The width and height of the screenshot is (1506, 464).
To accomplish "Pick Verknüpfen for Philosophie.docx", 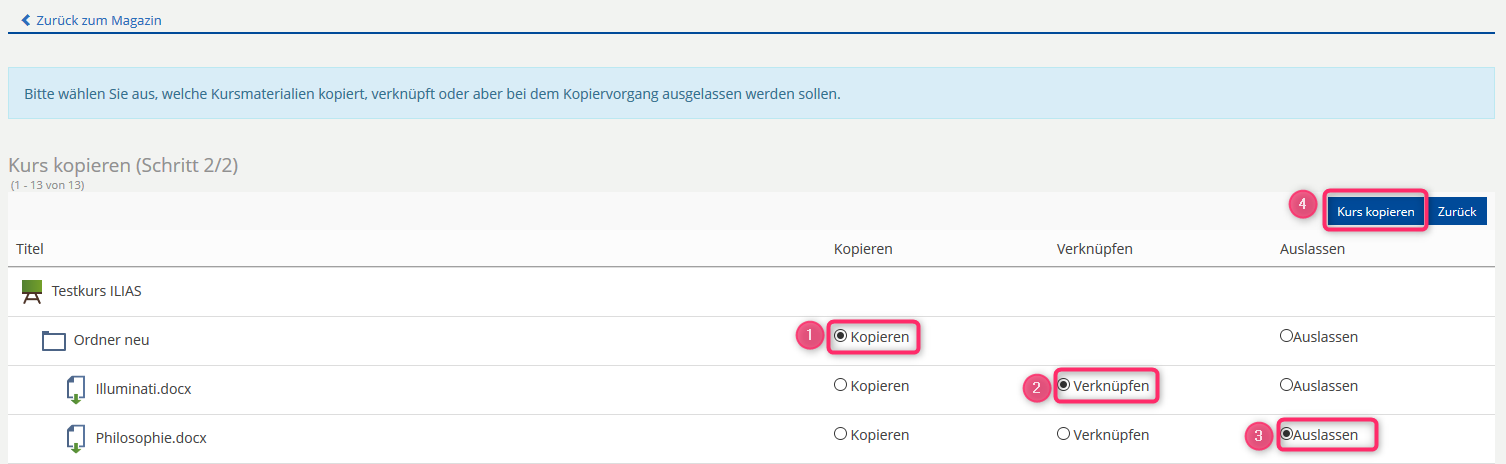I will click(1064, 435).
